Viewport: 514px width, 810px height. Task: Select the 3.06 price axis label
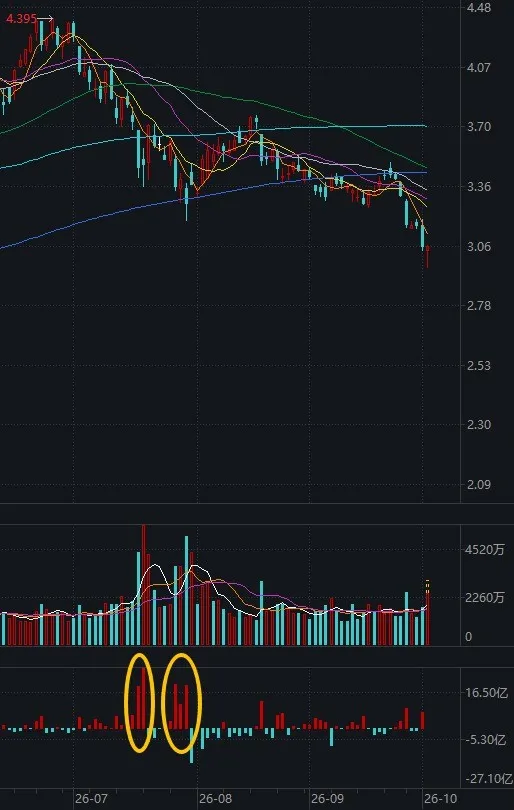coord(478,246)
